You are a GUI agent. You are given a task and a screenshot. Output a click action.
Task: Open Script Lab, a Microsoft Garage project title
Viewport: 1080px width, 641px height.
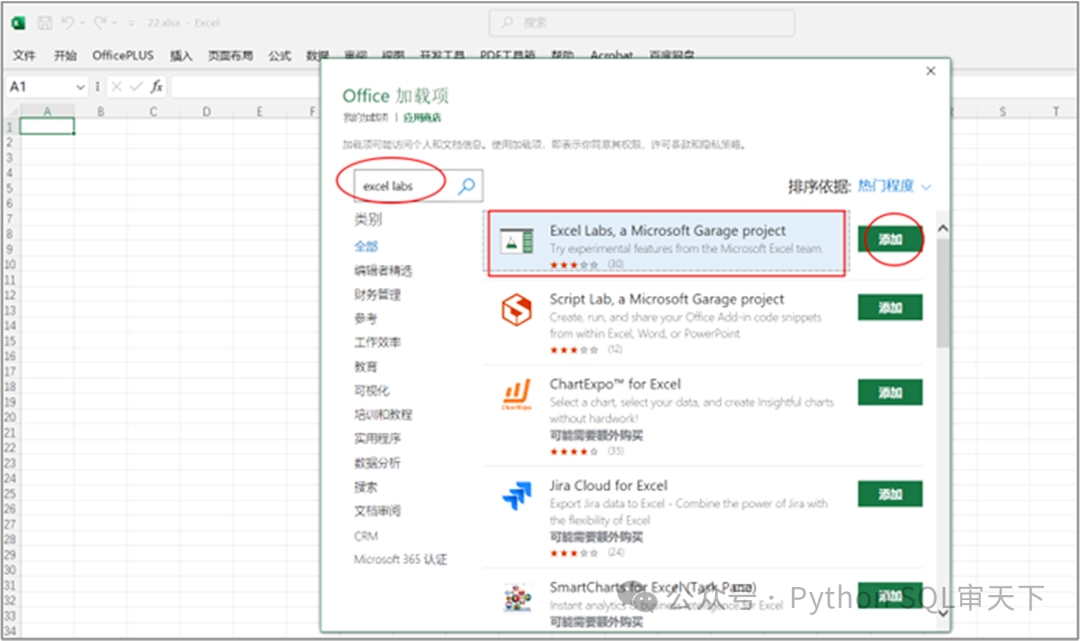pos(667,299)
